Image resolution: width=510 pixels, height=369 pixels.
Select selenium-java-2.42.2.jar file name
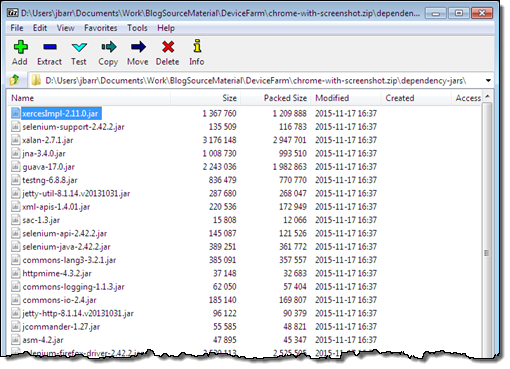click(66, 247)
